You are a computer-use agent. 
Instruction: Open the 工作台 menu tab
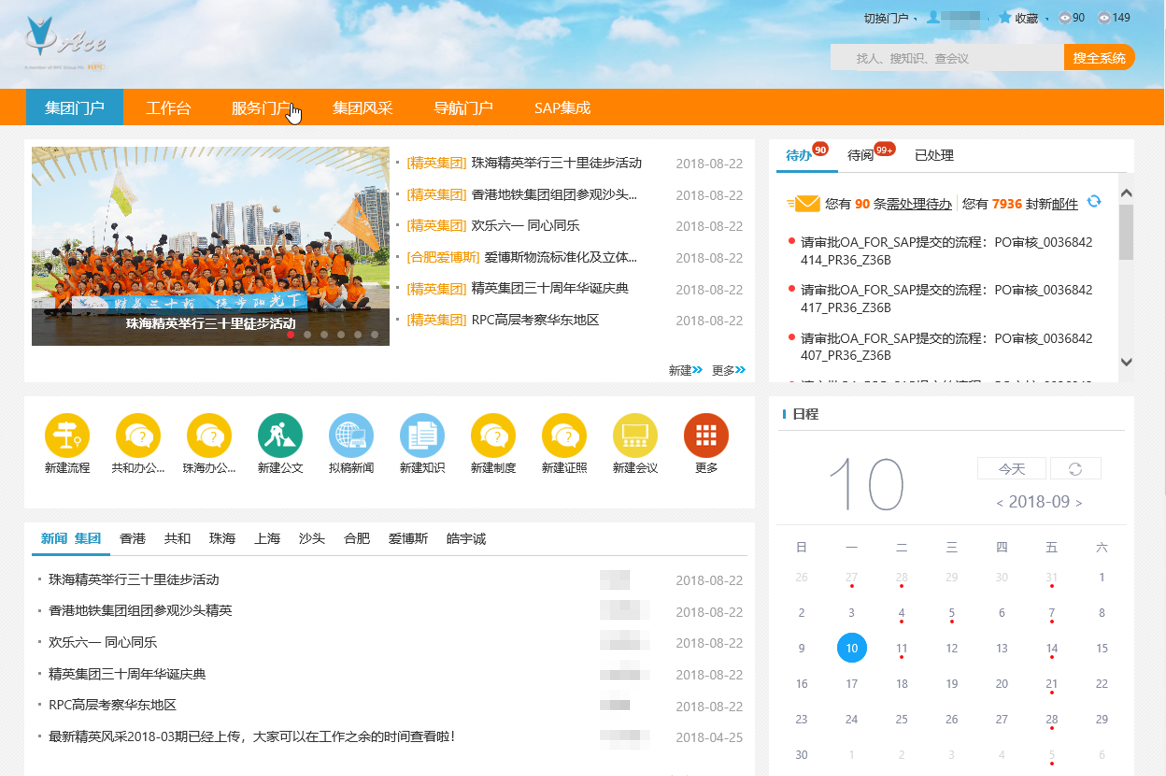pos(168,108)
